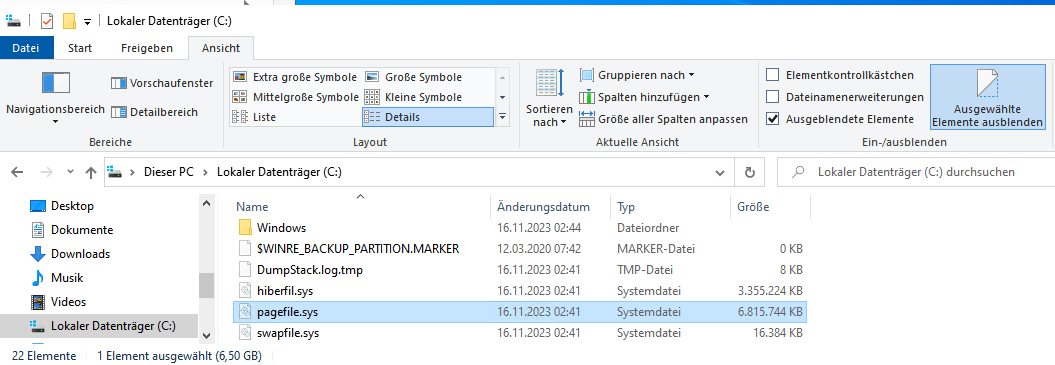
Task: Switch layout to Liste
Action: pyautogui.click(x=254, y=117)
